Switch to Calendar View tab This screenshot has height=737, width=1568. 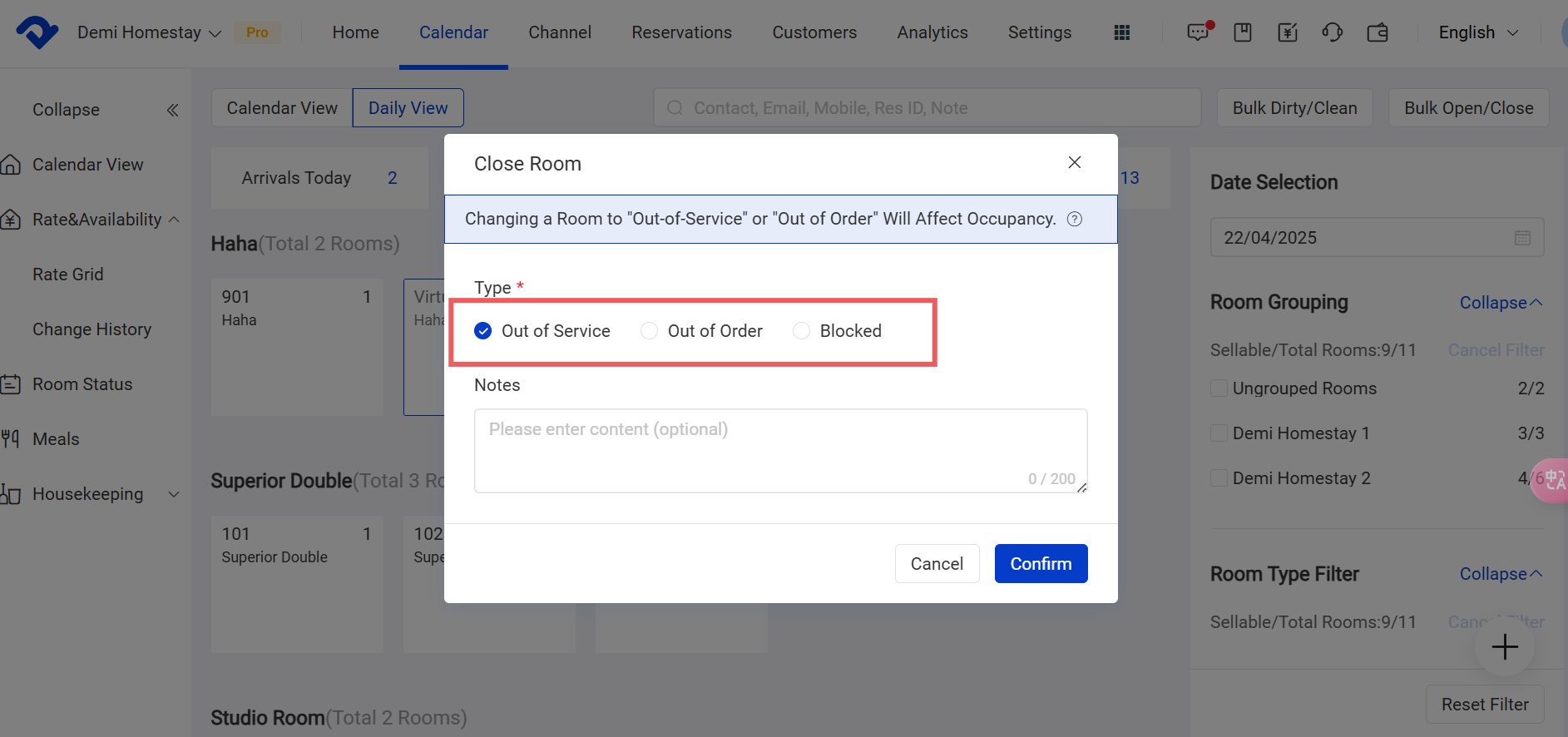click(282, 108)
